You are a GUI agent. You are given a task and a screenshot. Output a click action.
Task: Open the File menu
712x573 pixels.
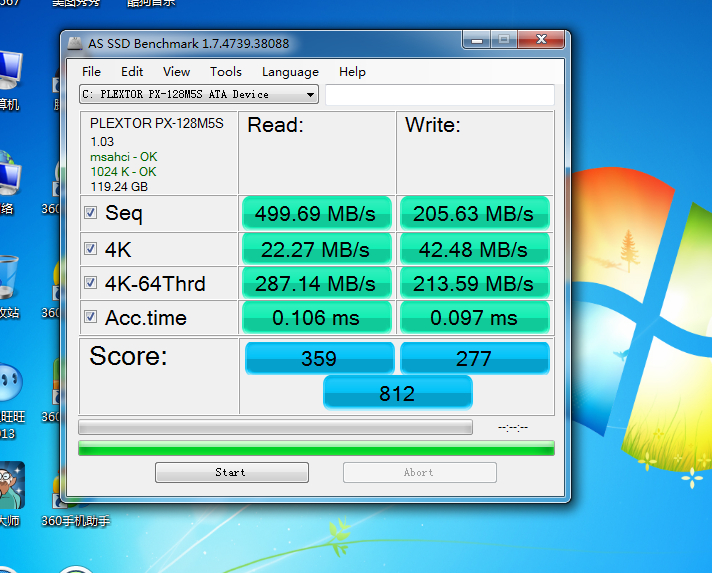[91, 72]
